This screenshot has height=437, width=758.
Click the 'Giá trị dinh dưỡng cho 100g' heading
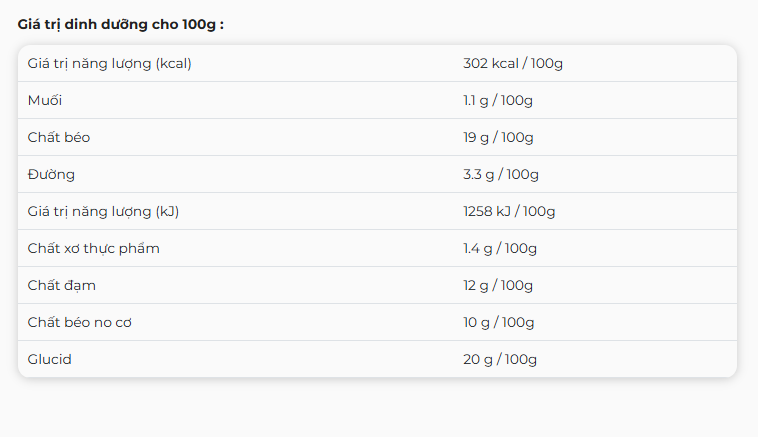coord(120,24)
